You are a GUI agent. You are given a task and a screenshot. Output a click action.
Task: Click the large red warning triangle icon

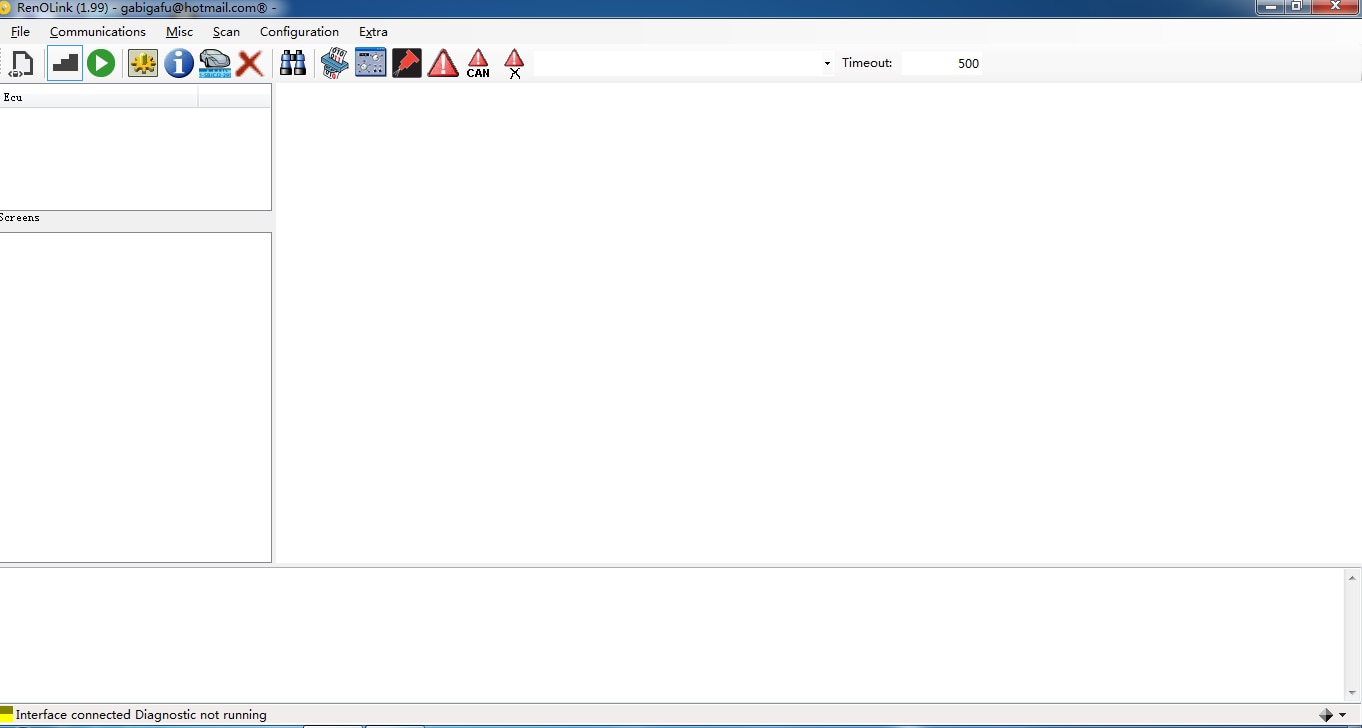(443, 64)
